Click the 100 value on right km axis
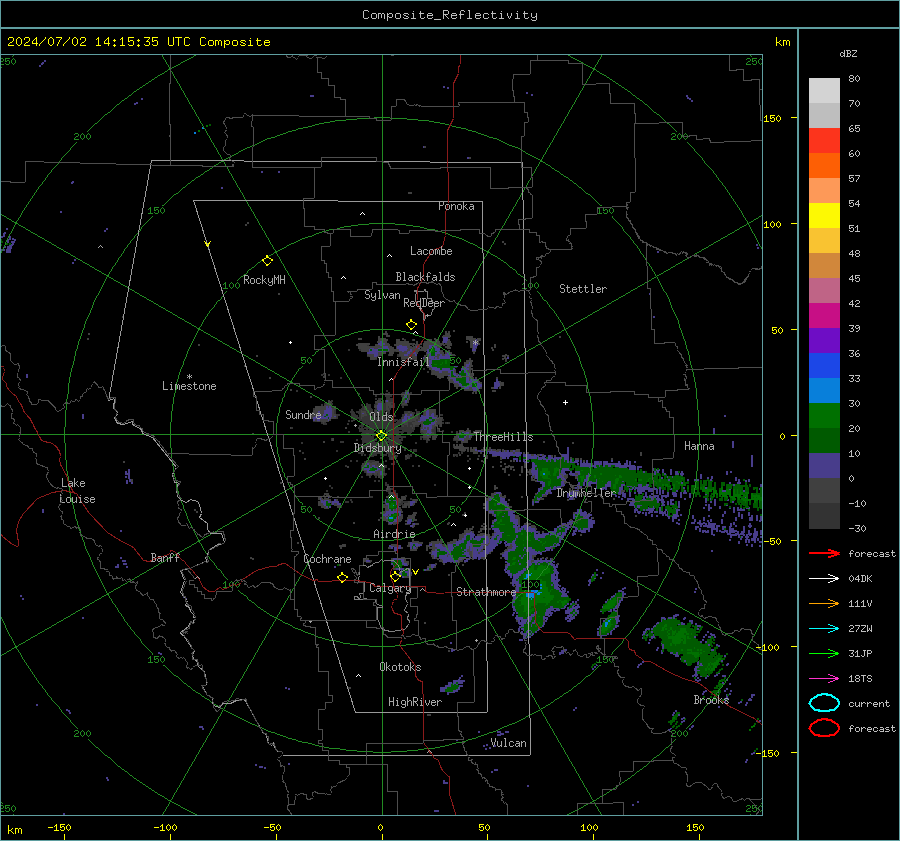Image resolution: width=900 pixels, height=841 pixels. pyautogui.click(x=773, y=224)
